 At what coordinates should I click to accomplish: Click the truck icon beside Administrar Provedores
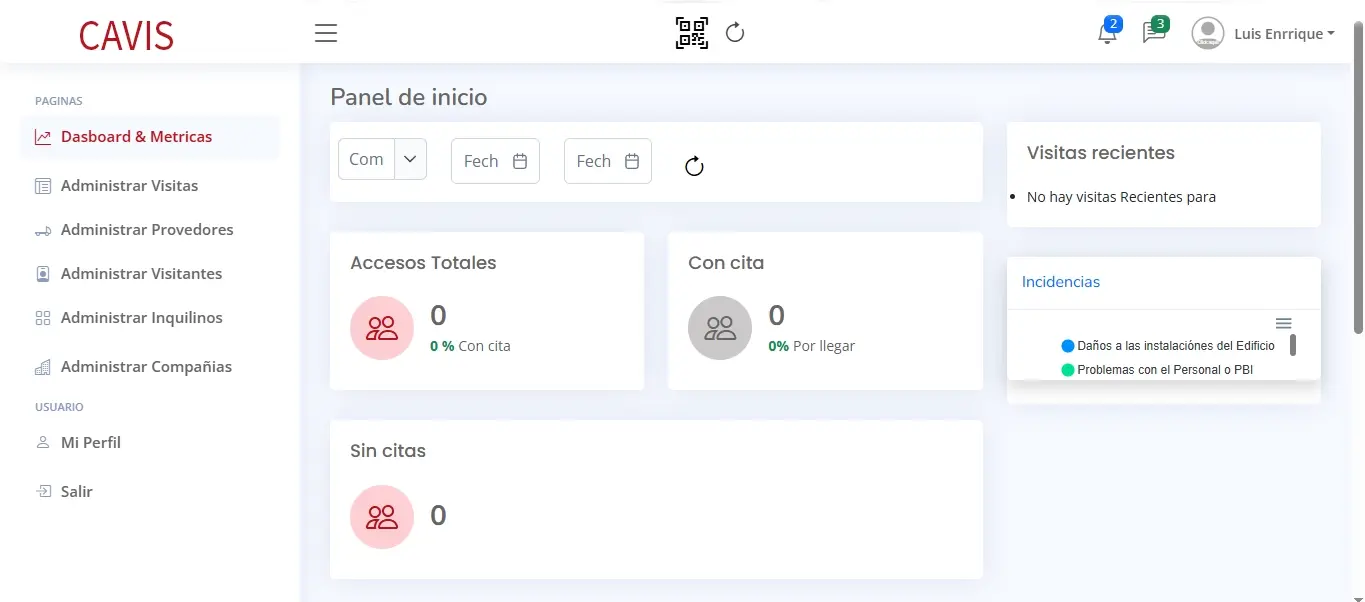pyautogui.click(x=43, y=231)
